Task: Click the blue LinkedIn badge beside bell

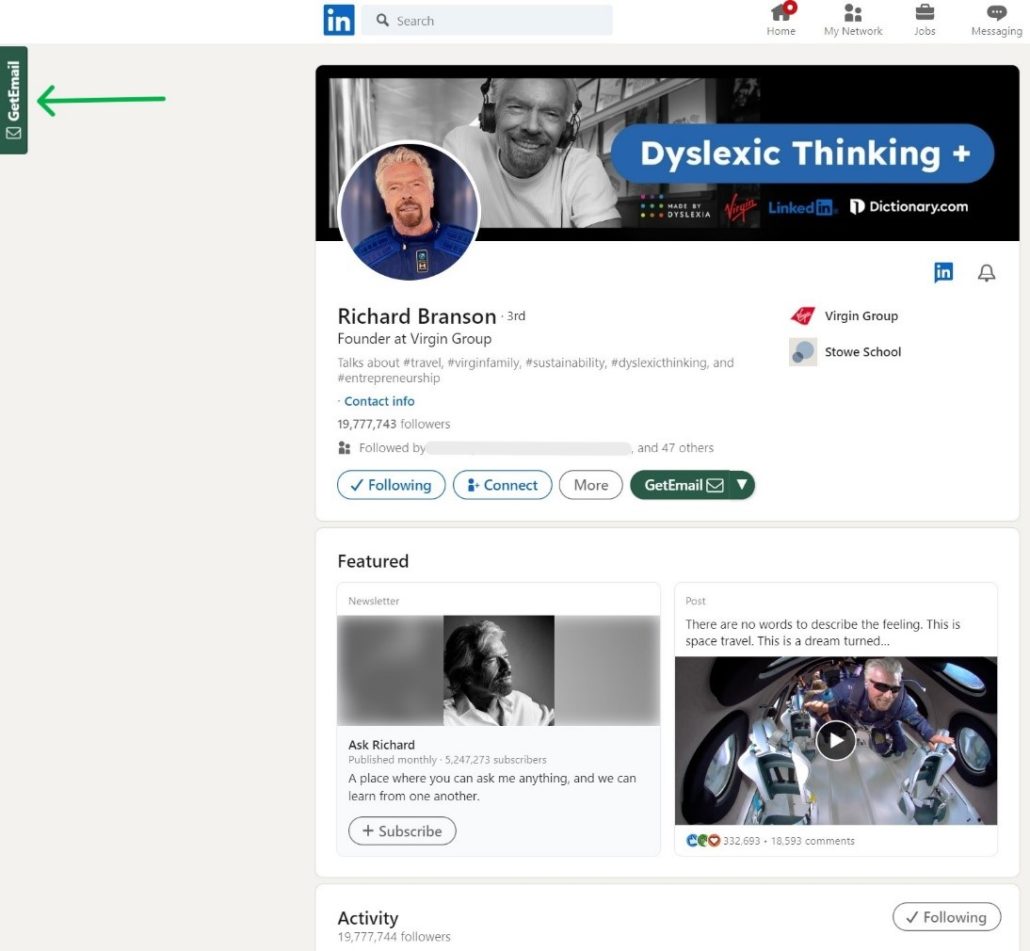Action: click(x=943, y=272)
